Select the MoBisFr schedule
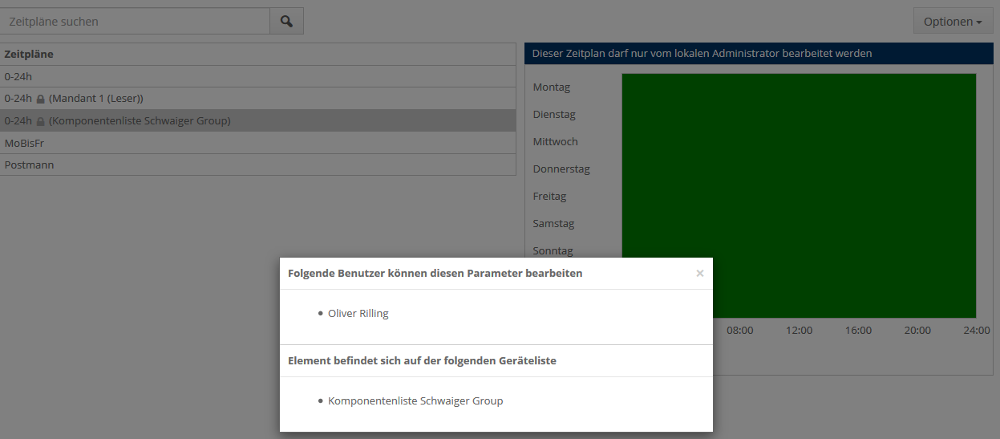This screenshot has height=439, width=1000. (24, 143)
